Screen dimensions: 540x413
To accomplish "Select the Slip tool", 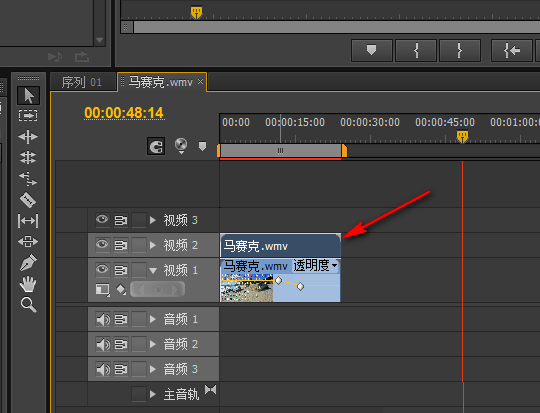I will [x=28, y=221].
